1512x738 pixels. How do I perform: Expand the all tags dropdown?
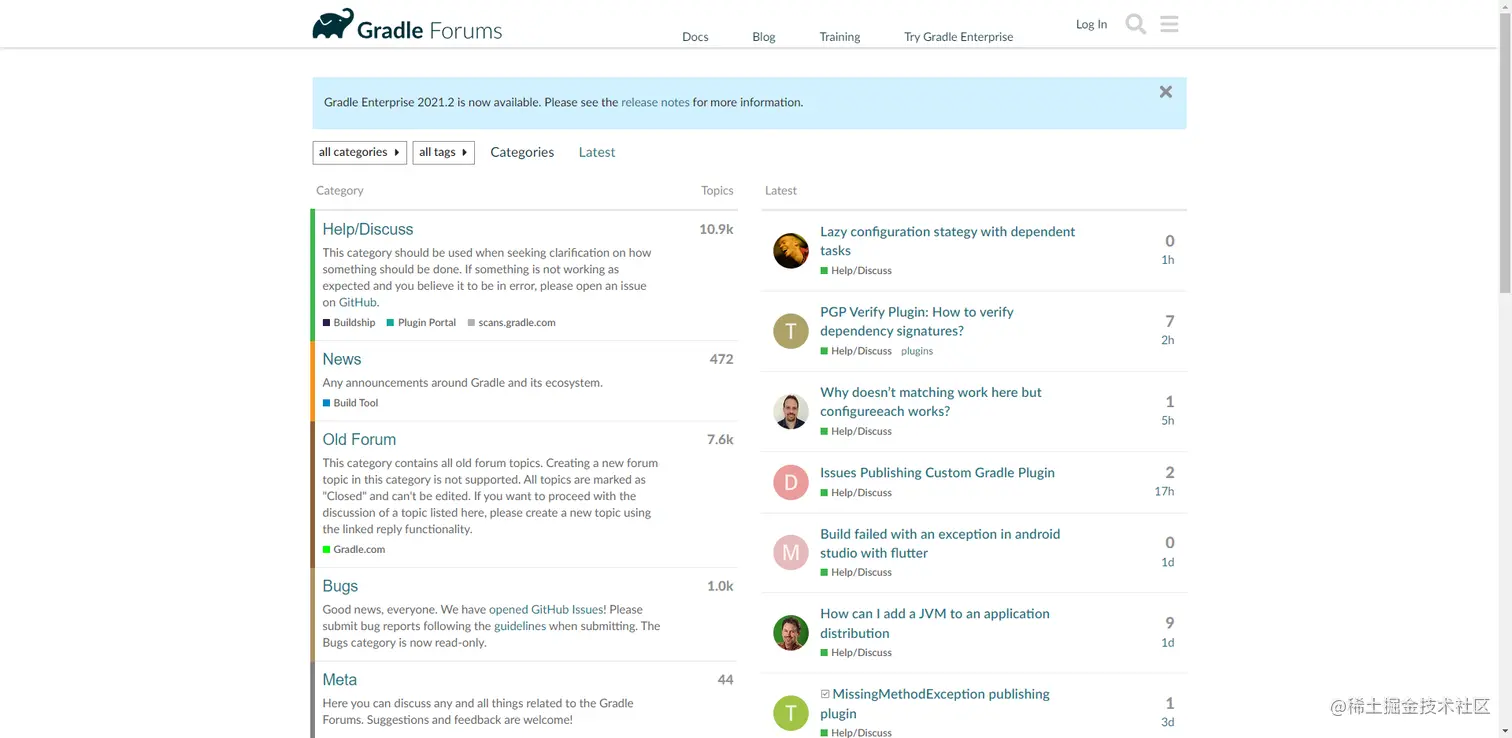pyautogui.click(x=443, y=152)
